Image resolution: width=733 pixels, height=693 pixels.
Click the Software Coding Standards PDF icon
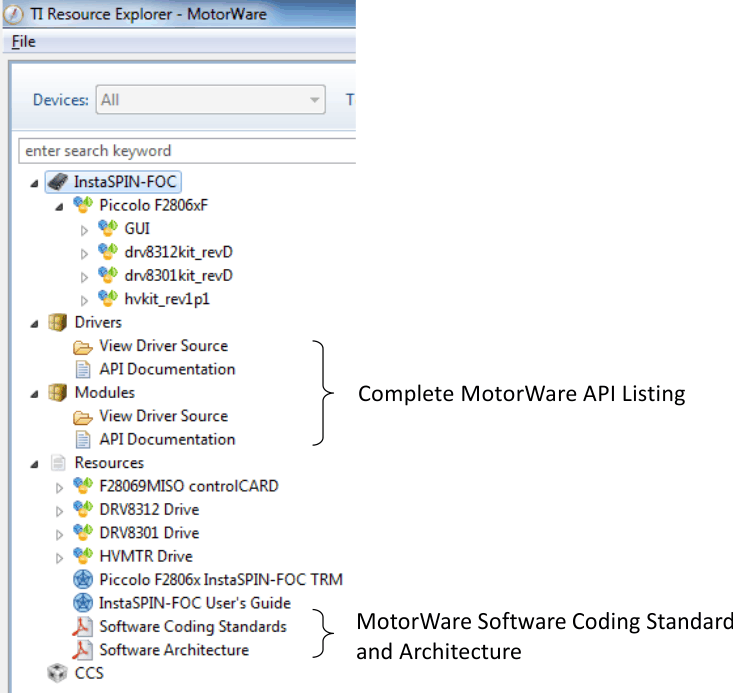(x=83, y=626)
